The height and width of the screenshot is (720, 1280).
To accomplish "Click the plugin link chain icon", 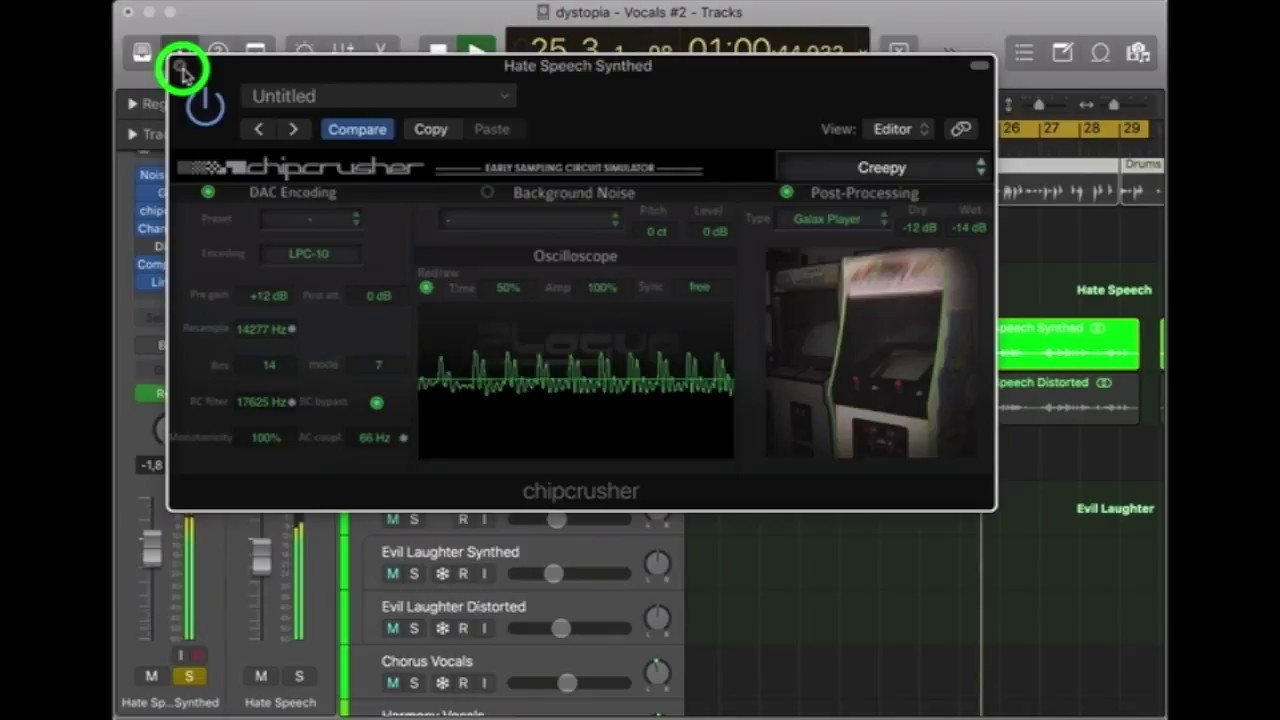I will click(961, 129).
